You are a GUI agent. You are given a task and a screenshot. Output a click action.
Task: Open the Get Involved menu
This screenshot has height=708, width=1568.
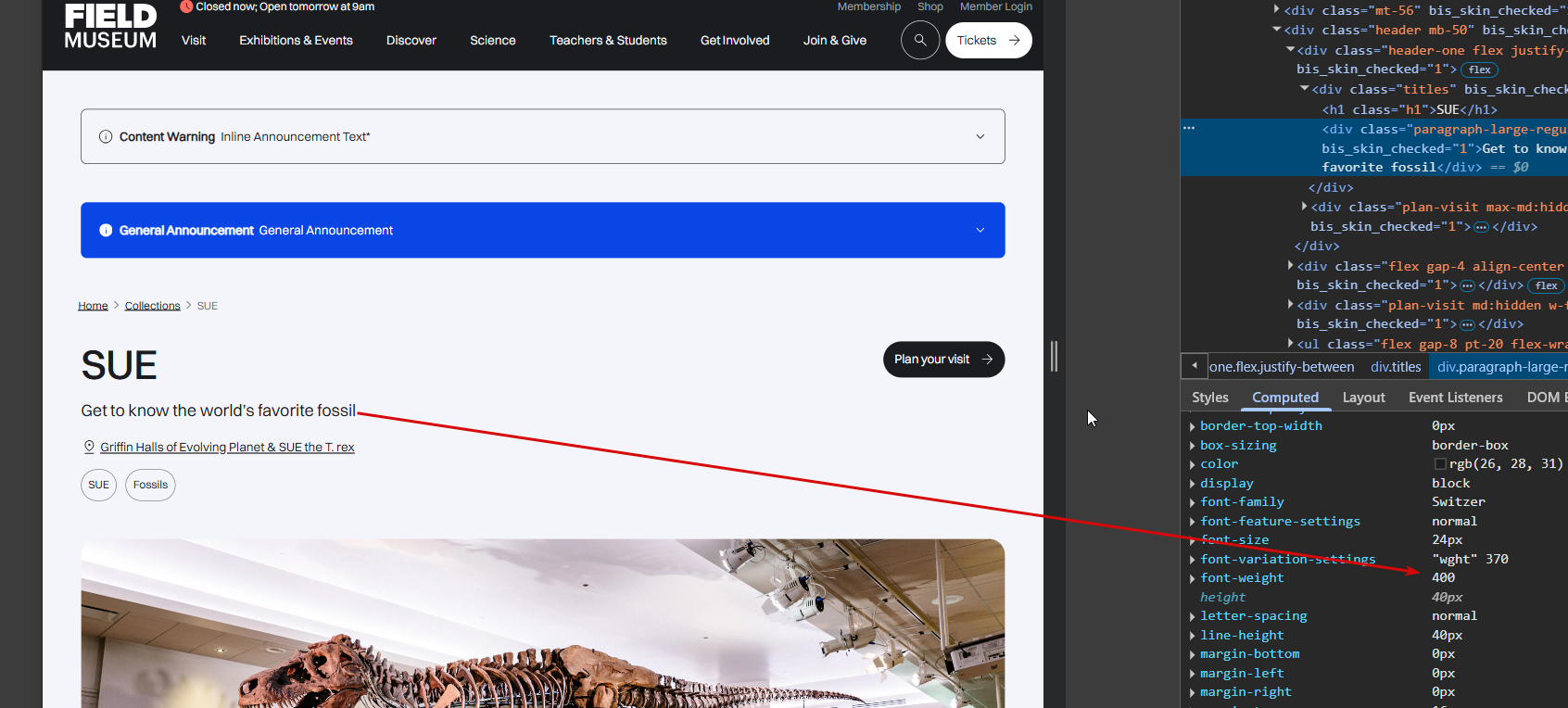click(x=735, y=41)
